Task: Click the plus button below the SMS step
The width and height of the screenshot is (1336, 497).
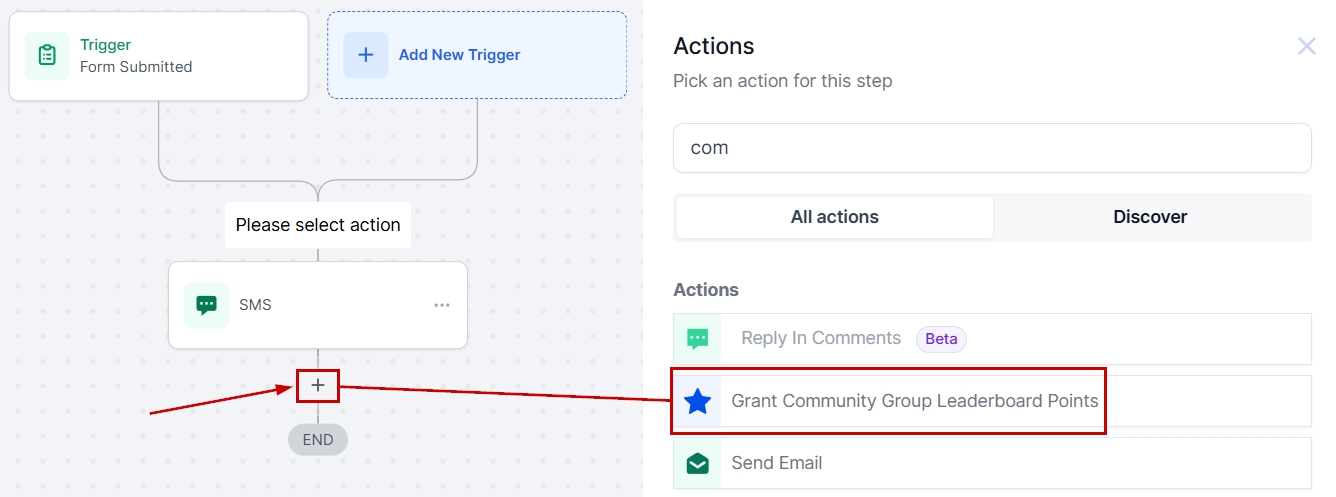Action: click(x=318, y=385)
